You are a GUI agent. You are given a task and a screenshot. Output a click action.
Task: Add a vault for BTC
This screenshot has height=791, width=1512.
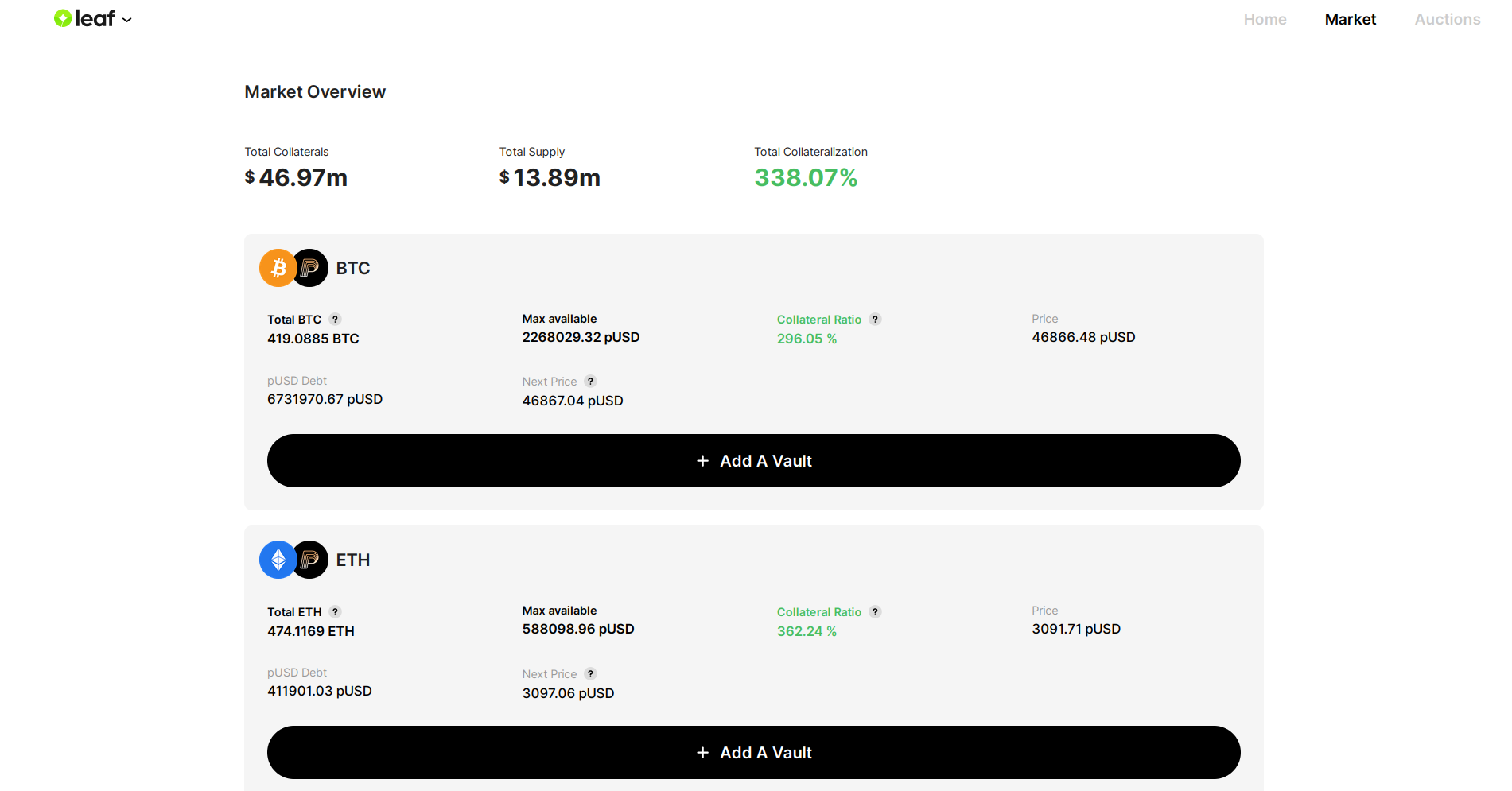[x=753, y=460]
